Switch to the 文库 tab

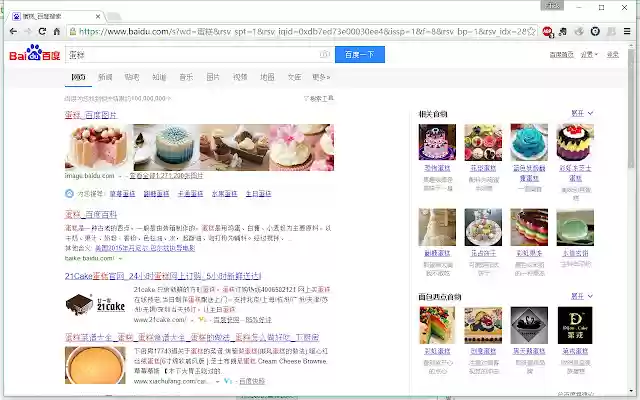click(x=294, y=77)
